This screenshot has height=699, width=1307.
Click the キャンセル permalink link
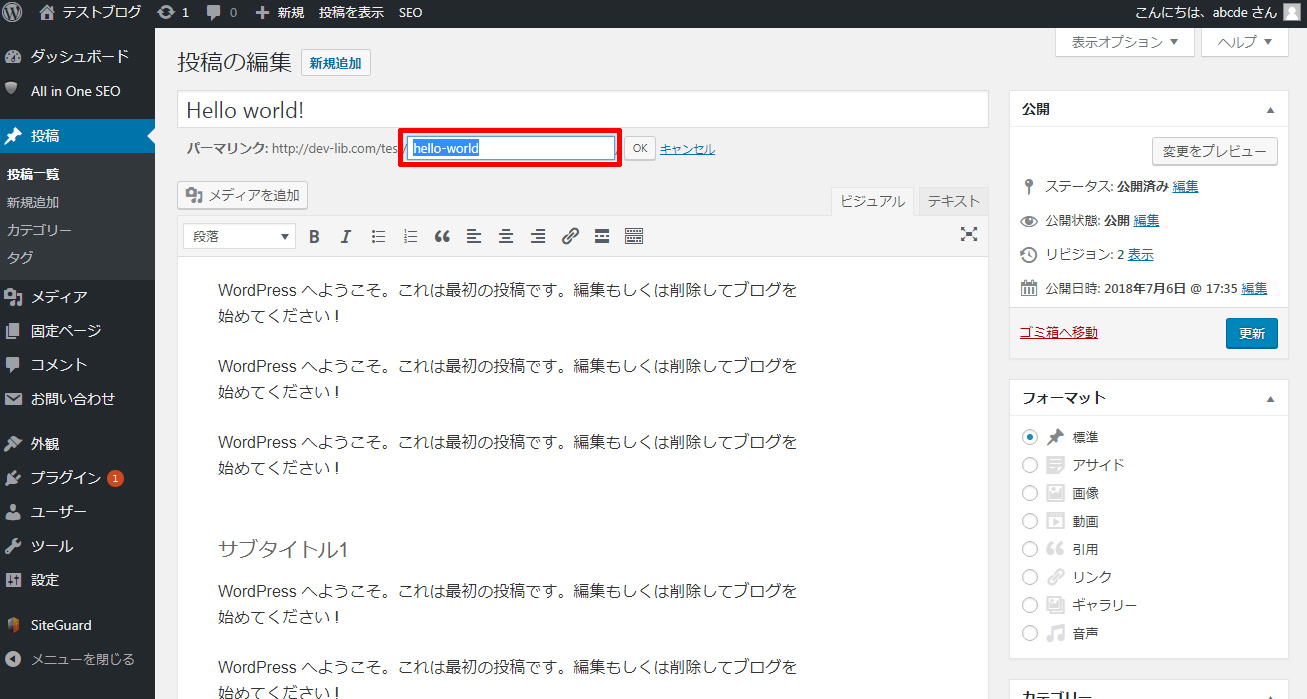(687, 149)
